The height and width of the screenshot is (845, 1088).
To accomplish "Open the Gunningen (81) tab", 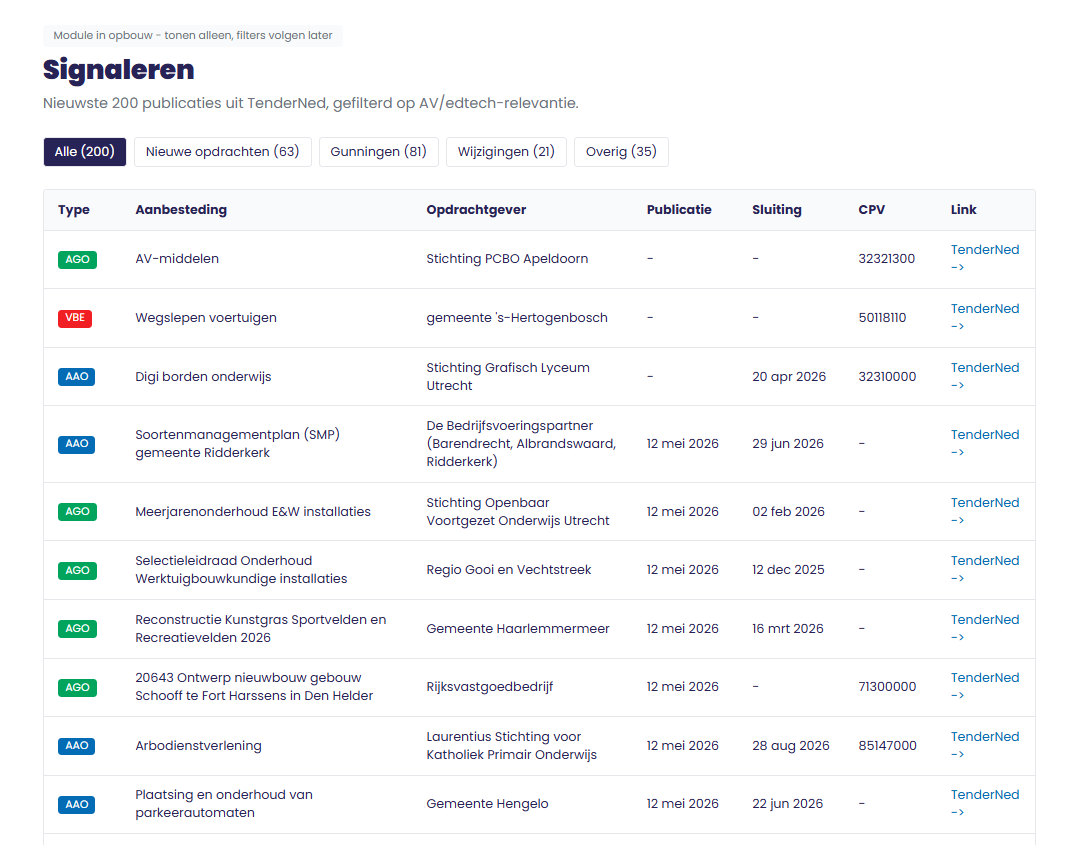I will [x=379, y=152].
